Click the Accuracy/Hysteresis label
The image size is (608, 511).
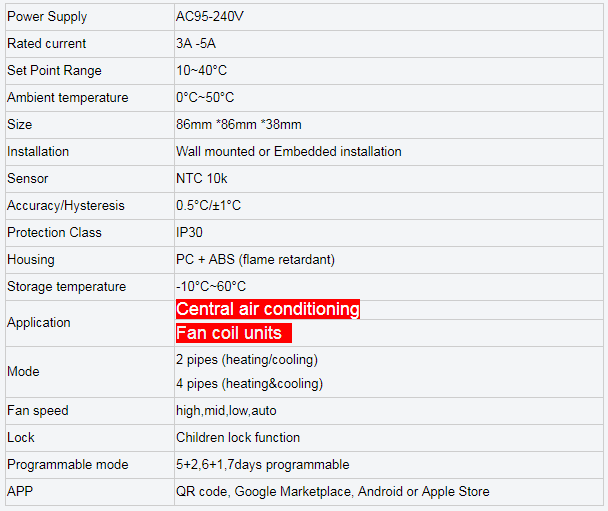[x=66, y=206]
